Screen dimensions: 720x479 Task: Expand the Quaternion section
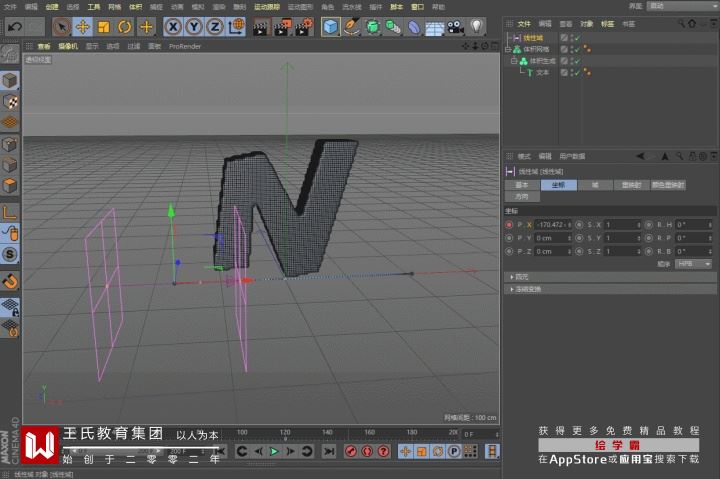[x=610, y=277]
